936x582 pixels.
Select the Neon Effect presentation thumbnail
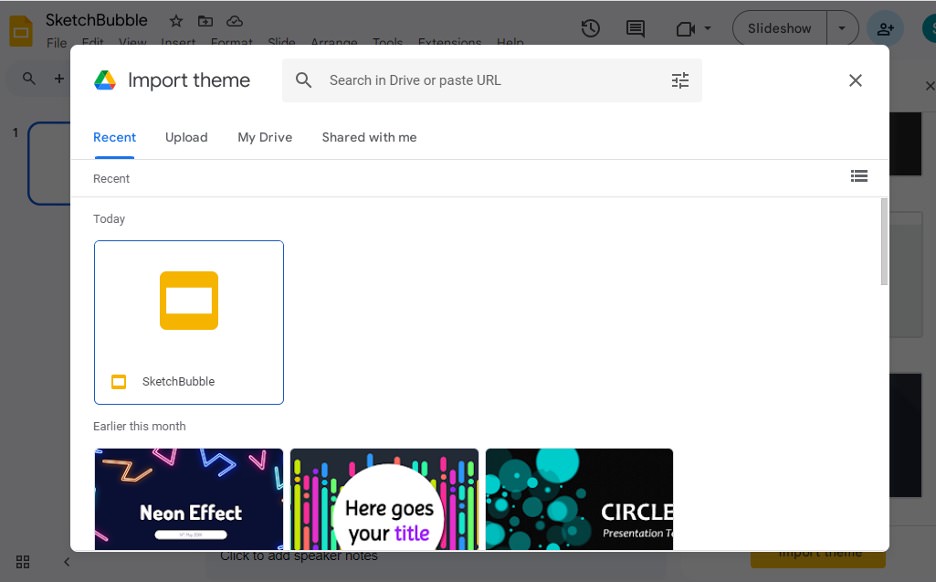(189, 499)
